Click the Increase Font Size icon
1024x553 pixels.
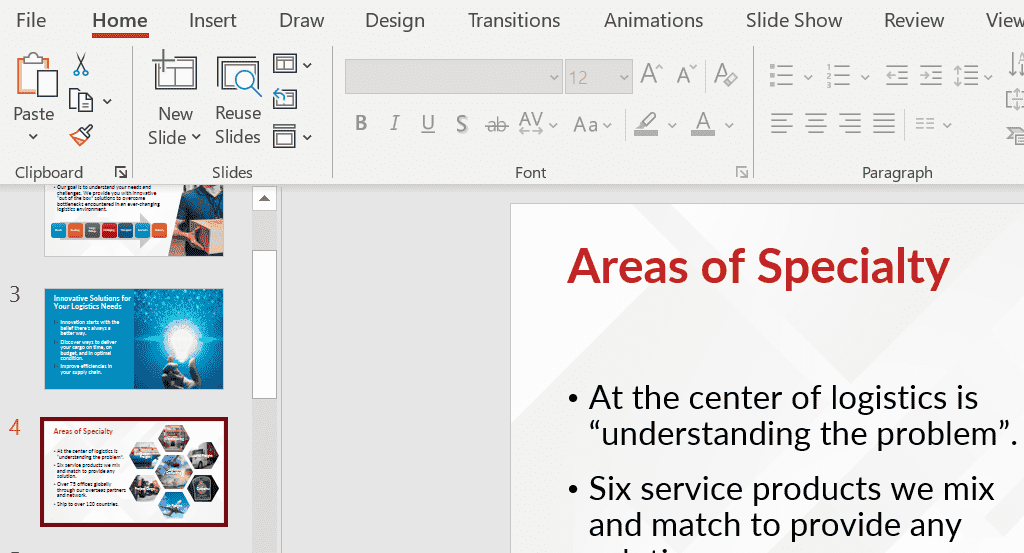pyautogui.click(x=651, y=76)
